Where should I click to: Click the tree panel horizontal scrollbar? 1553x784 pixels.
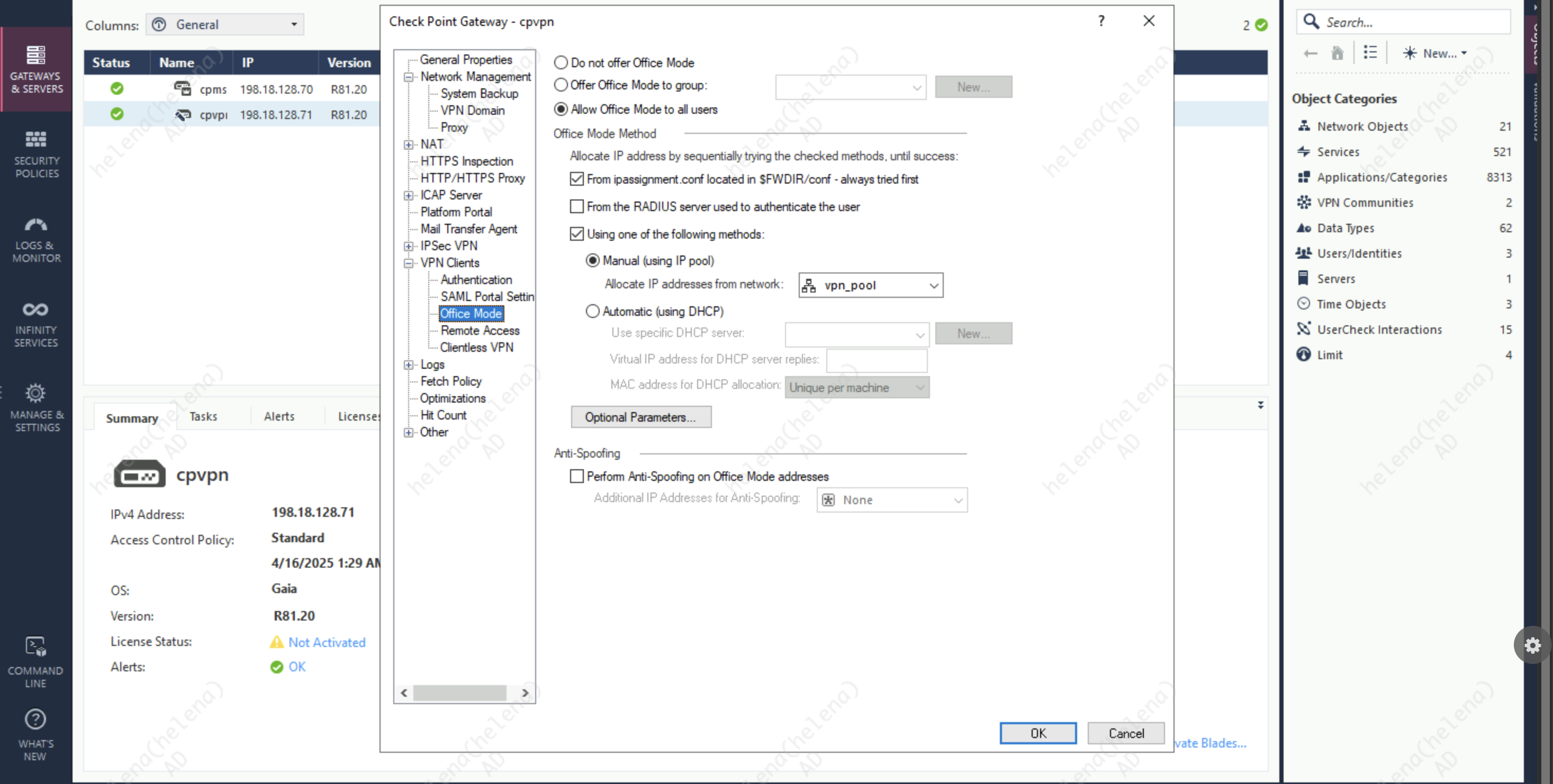[x=459, y=693]
